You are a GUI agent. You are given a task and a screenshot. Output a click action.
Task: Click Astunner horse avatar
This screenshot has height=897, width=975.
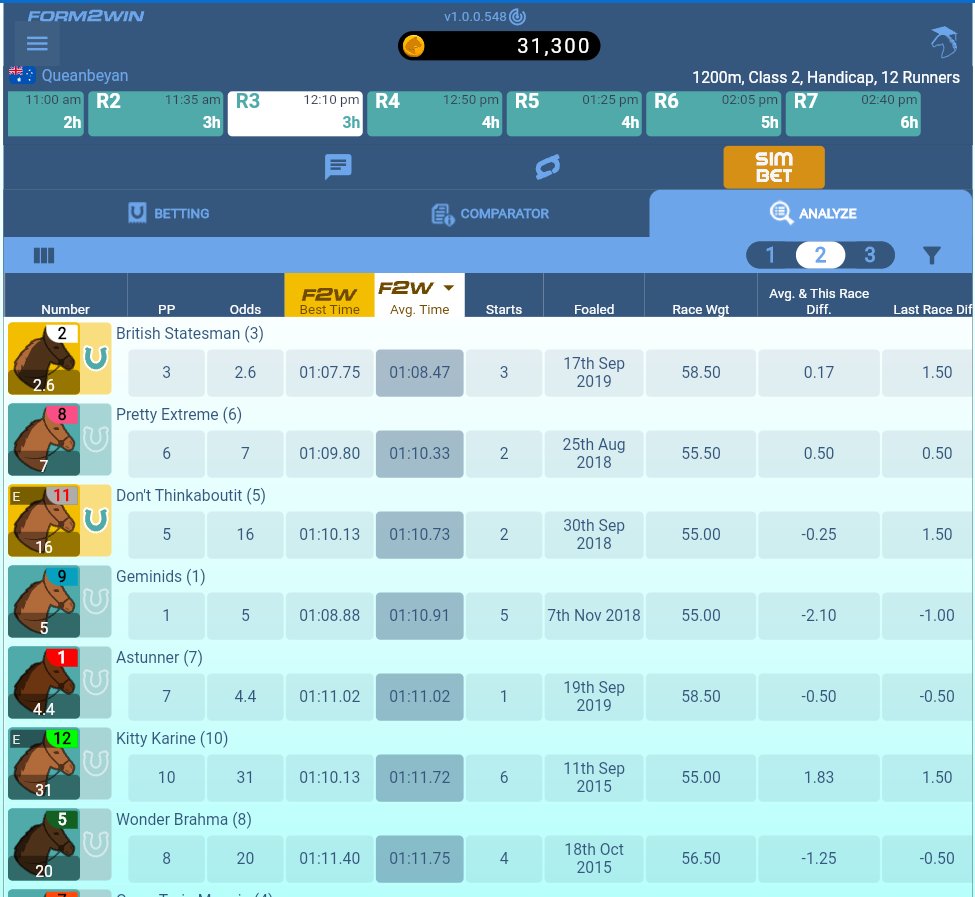(x=44, y=683)
